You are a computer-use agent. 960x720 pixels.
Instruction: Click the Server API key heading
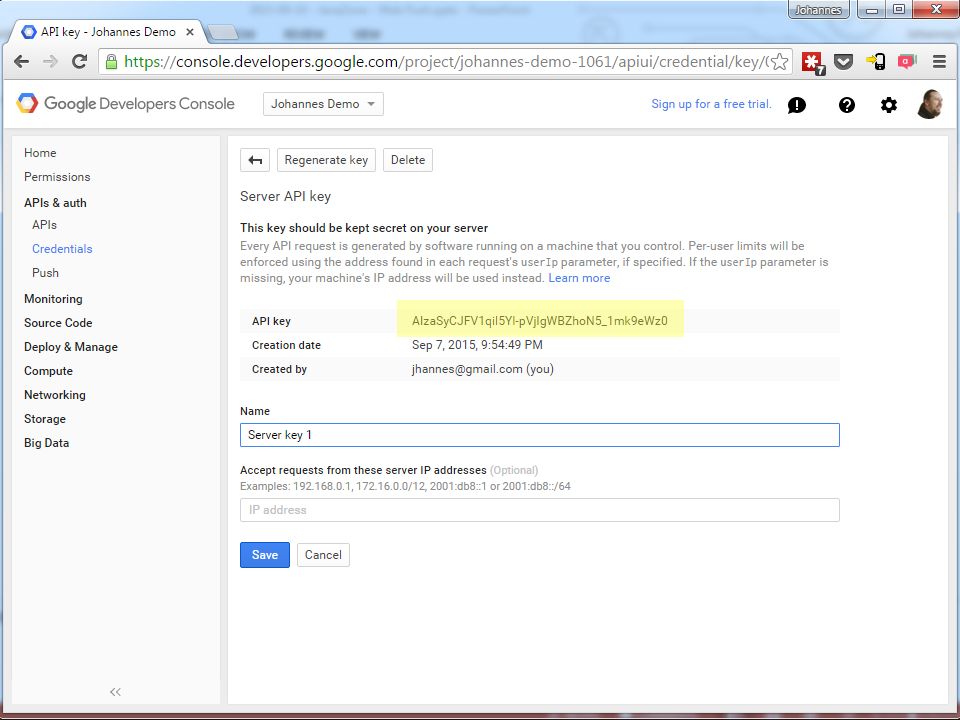(285, 197)
